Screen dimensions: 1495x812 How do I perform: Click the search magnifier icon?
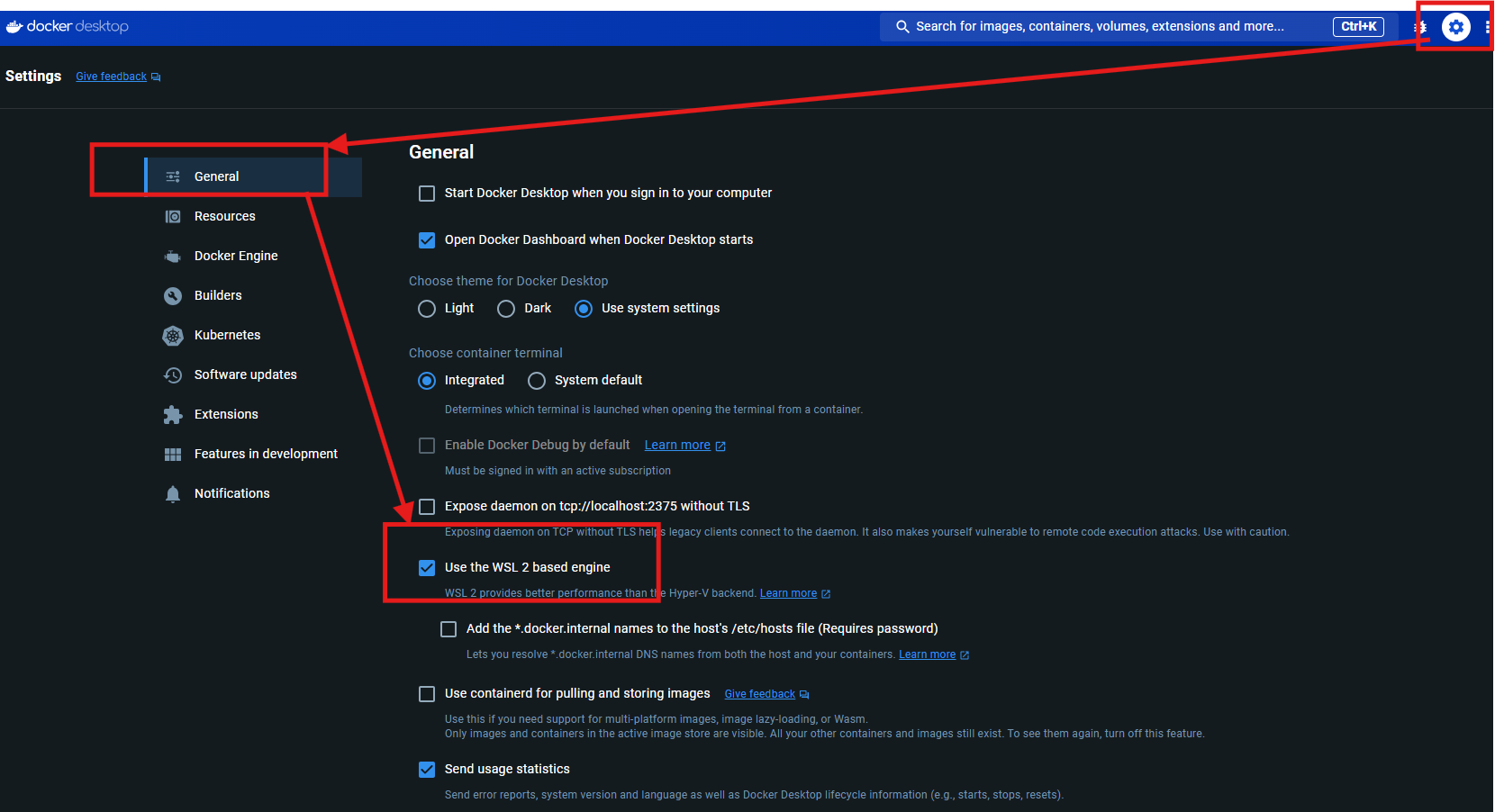tap(902, 27)
